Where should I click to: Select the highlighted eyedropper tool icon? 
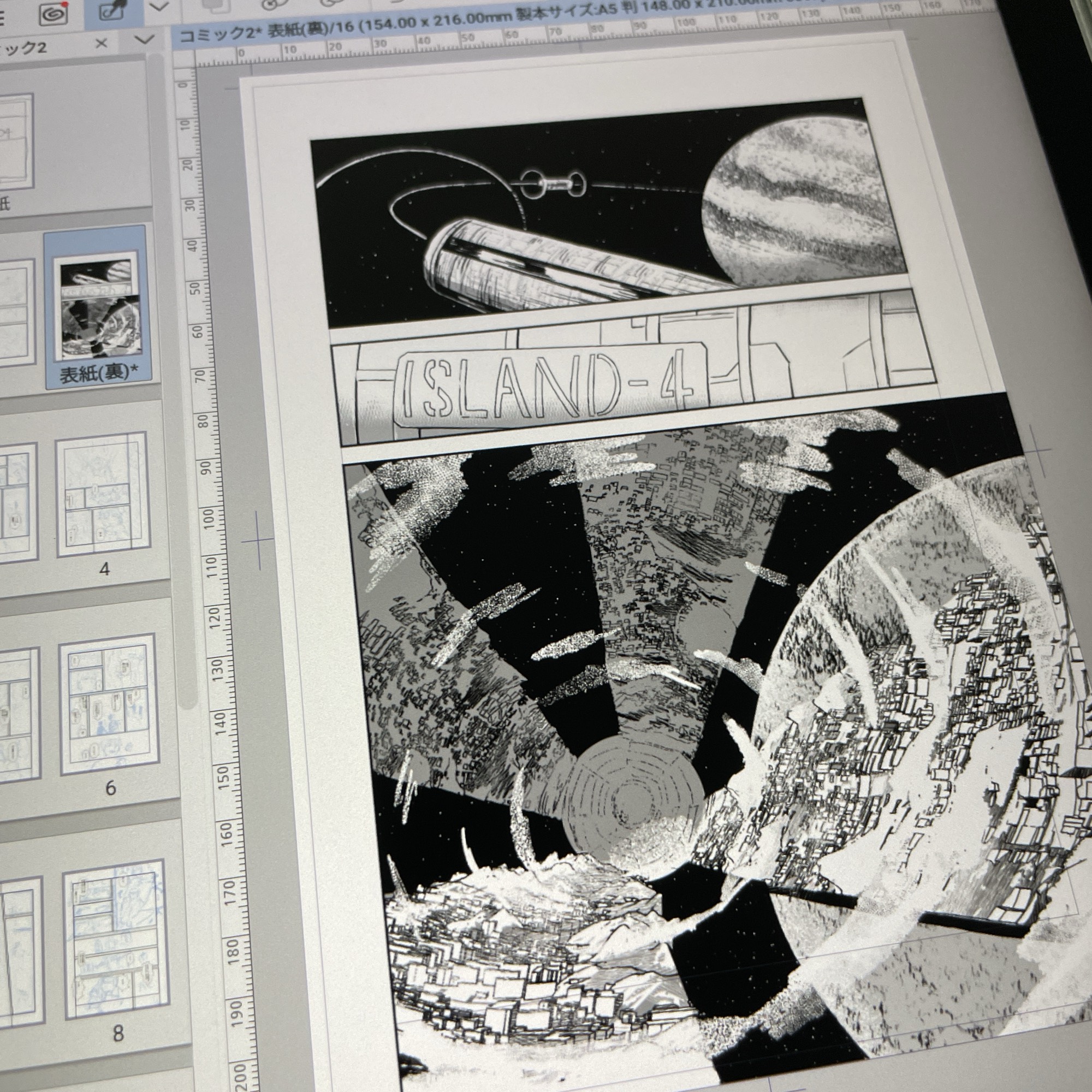(x=112, y=11)
